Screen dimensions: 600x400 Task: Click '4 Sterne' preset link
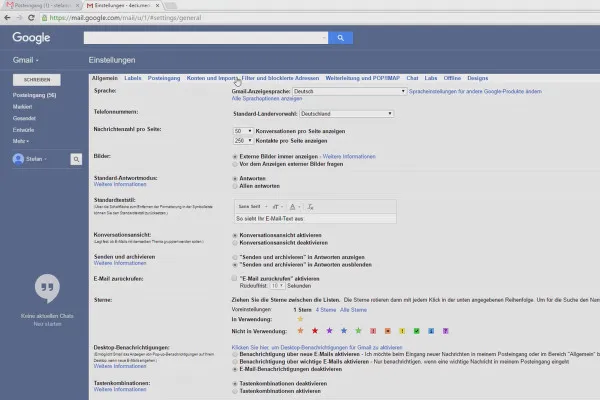(x=326, y=310)
